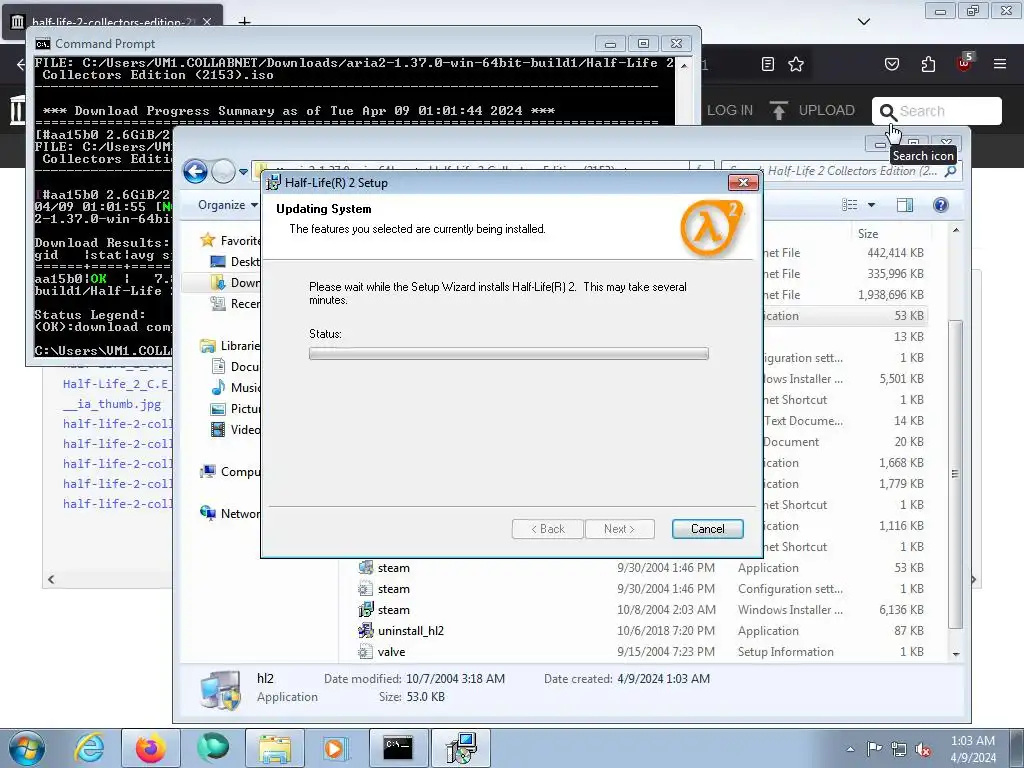The height and width of the screenshot is (768, 1024).
Task: Click the archive.org magnifier search icon
Action: point(887,112)
